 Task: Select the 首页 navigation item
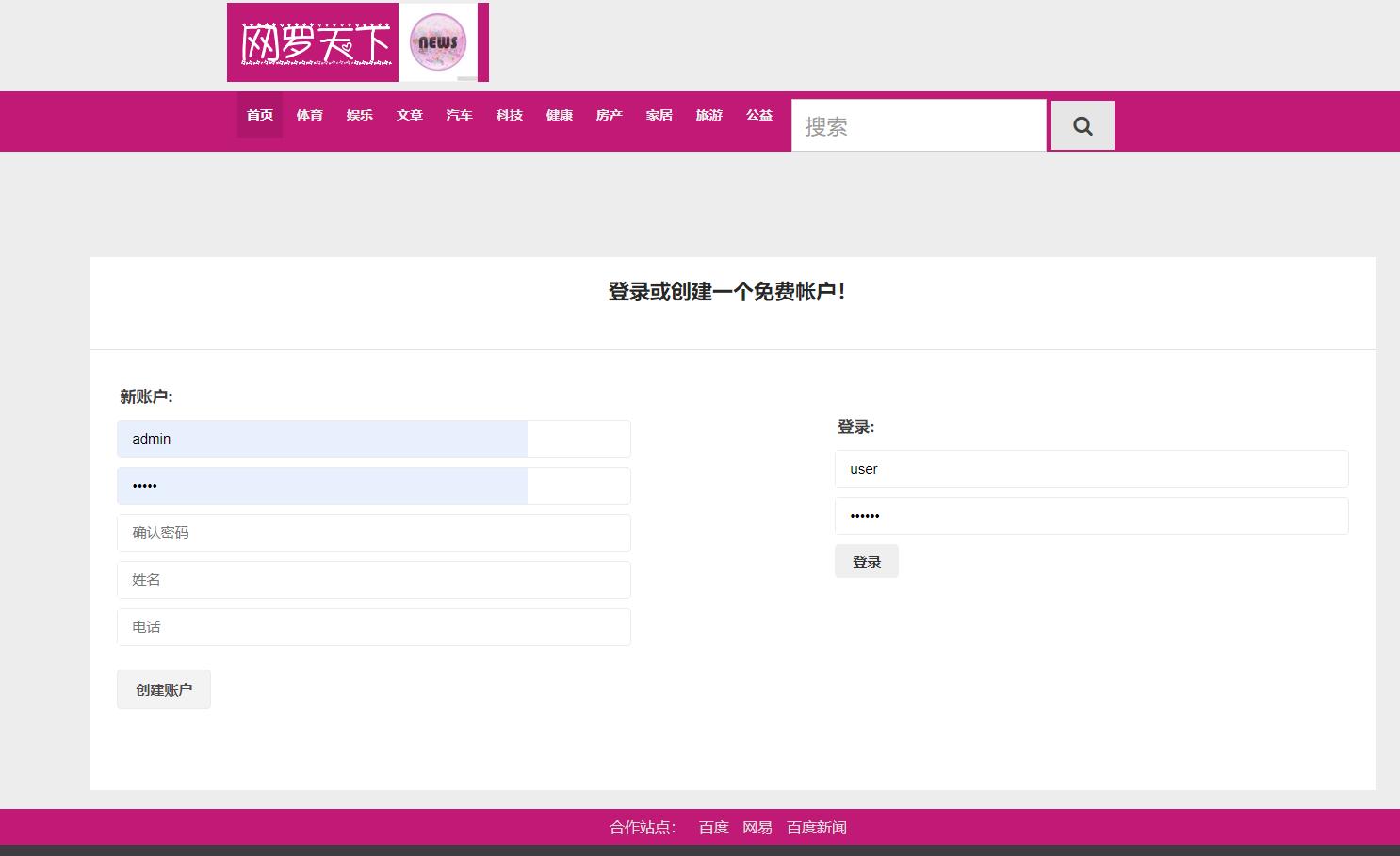coord(259,115)
